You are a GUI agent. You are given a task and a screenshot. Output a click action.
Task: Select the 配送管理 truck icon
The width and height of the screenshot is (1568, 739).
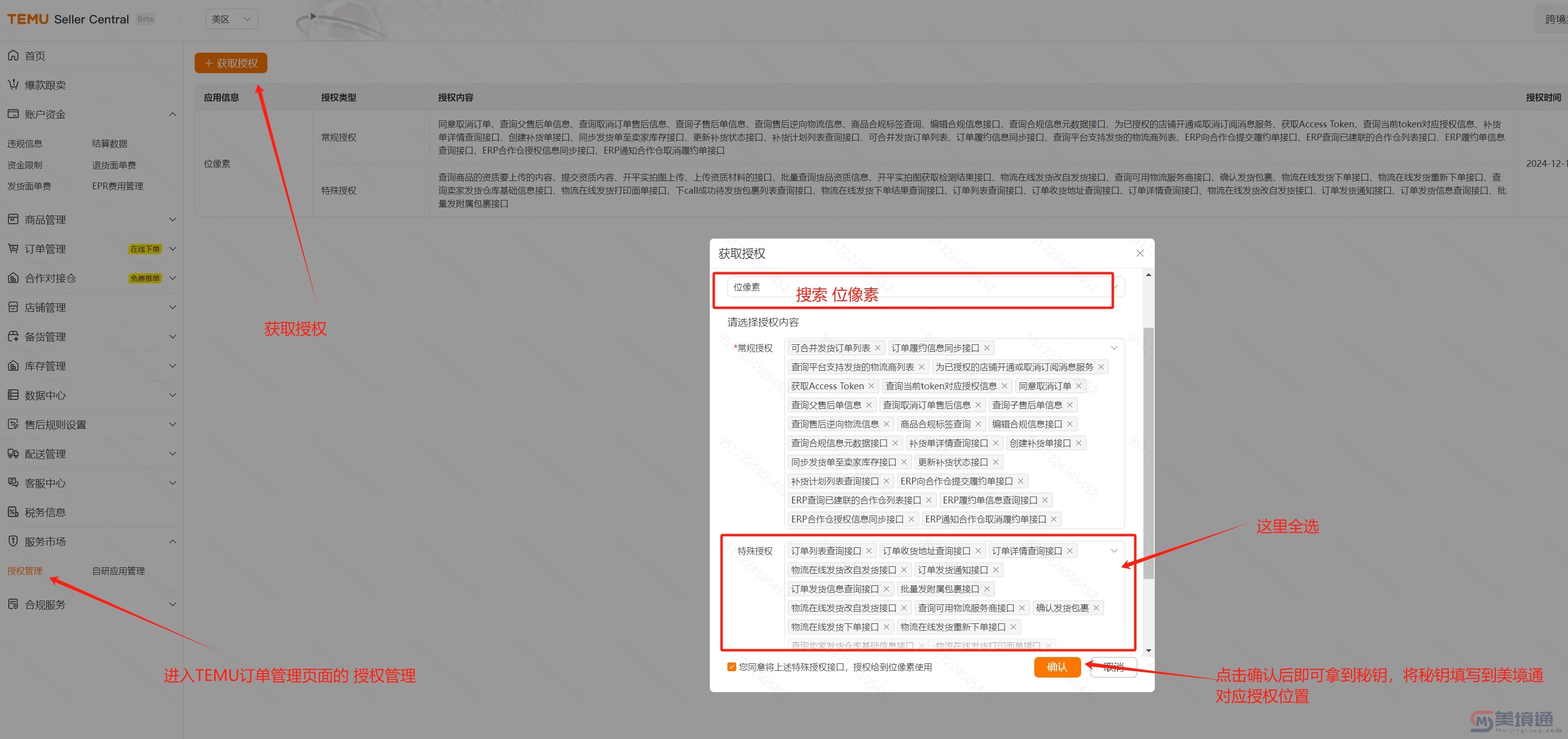click(13, 453)
